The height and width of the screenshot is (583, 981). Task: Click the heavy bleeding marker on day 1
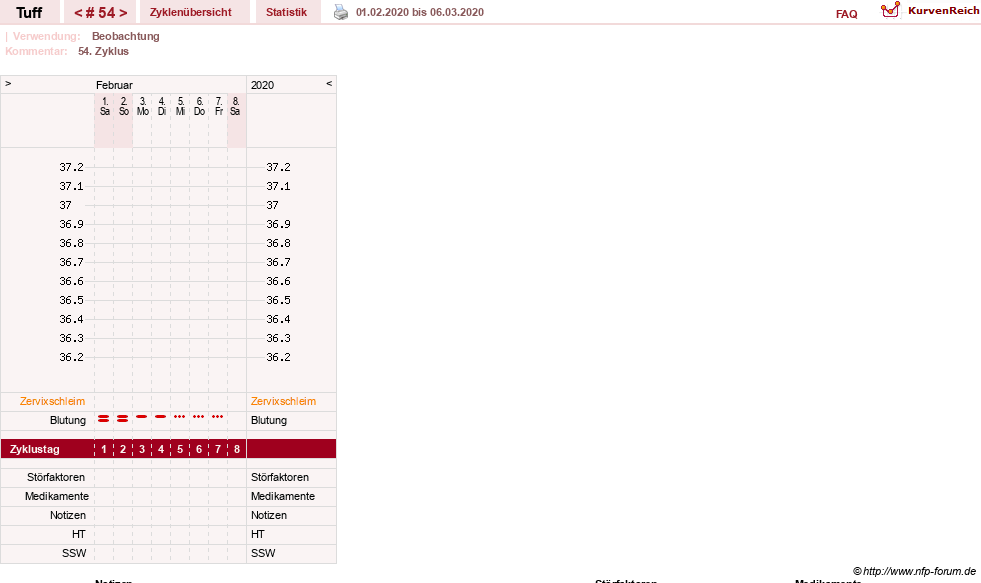point(104,418)
